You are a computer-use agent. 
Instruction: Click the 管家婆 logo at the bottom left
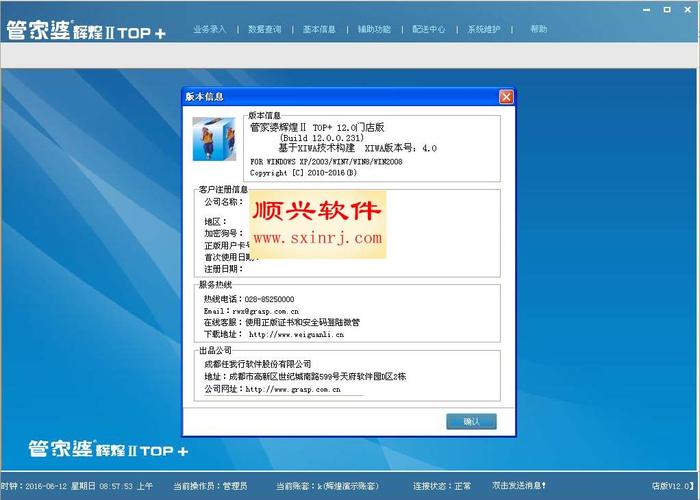point(108,449)
